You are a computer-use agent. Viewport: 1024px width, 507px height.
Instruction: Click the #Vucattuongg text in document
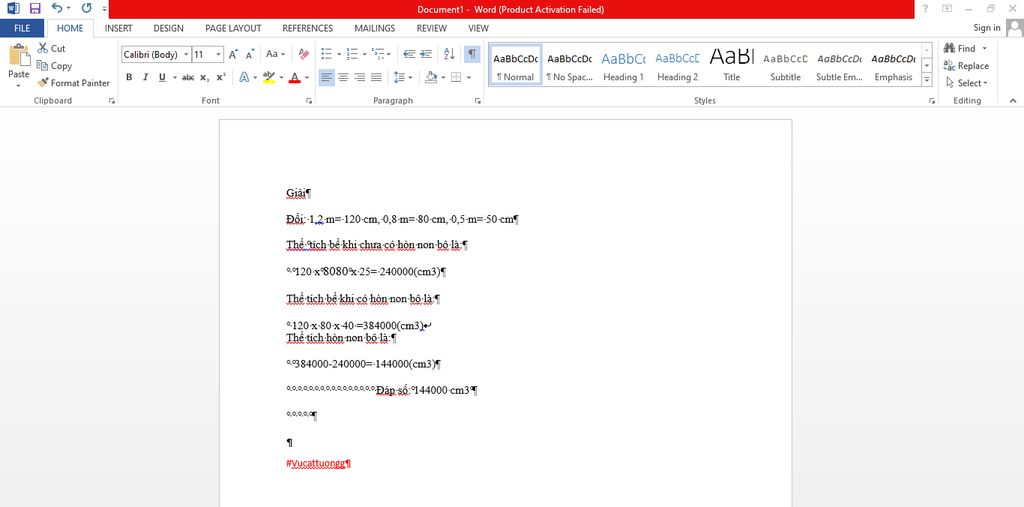(x=315, y=463)
